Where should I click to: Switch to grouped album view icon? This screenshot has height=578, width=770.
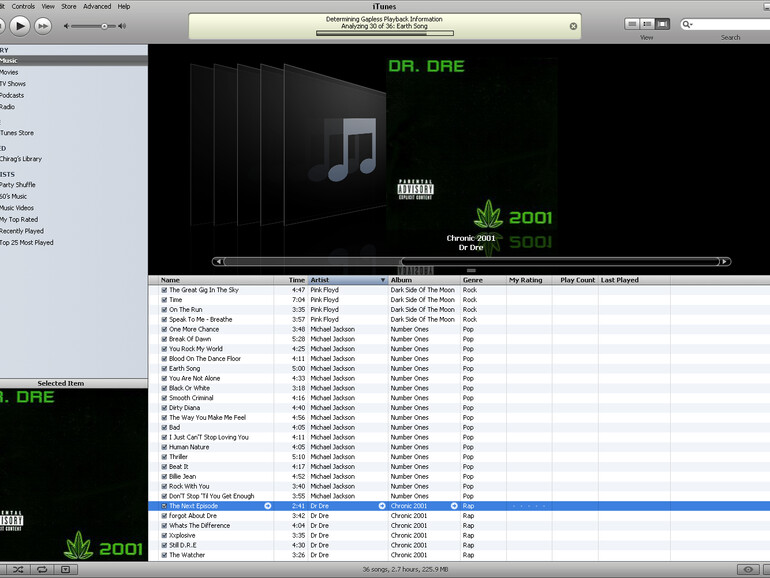(647, 24)
